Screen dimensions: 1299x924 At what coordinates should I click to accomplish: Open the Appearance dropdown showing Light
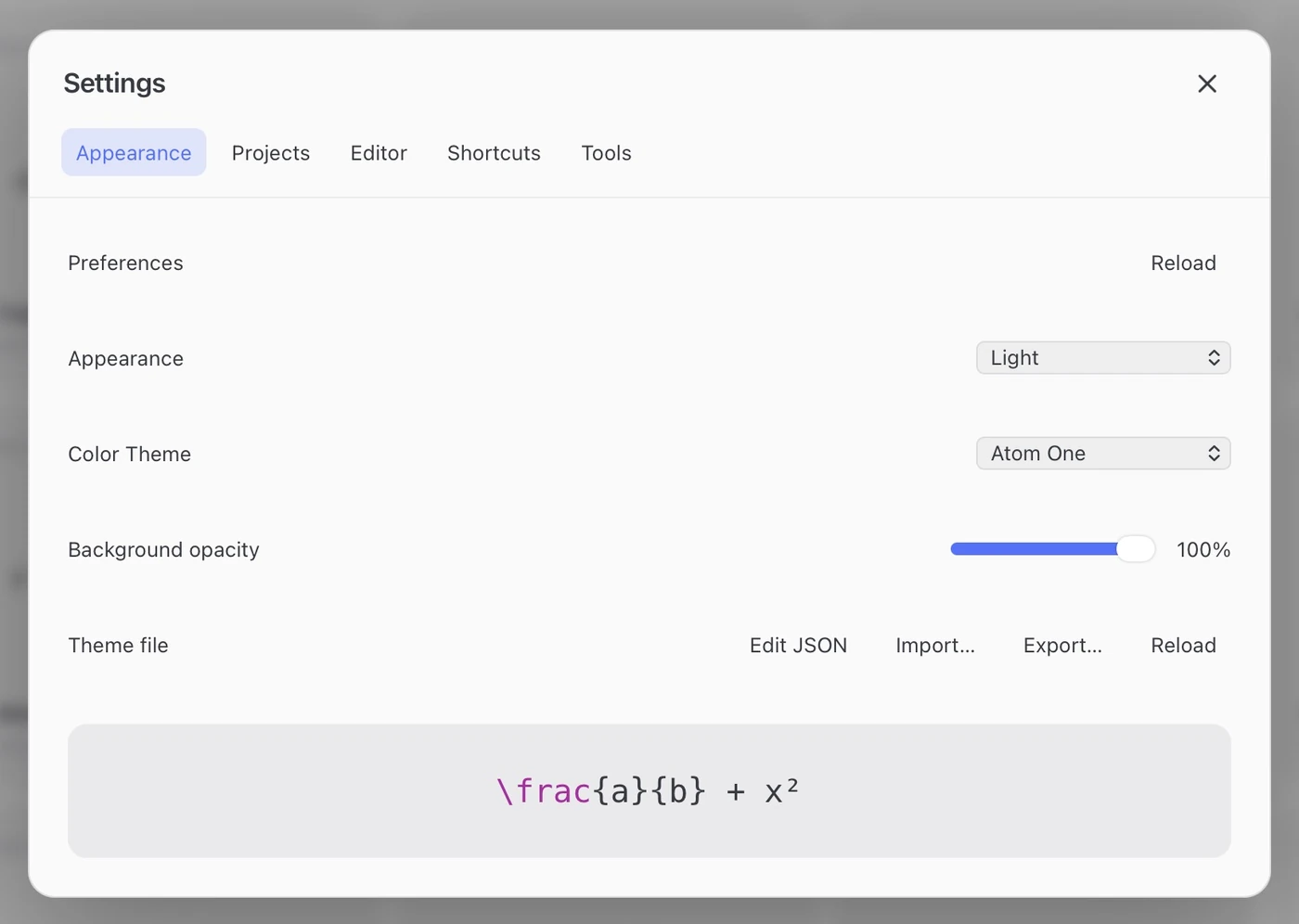point(1103,358)
